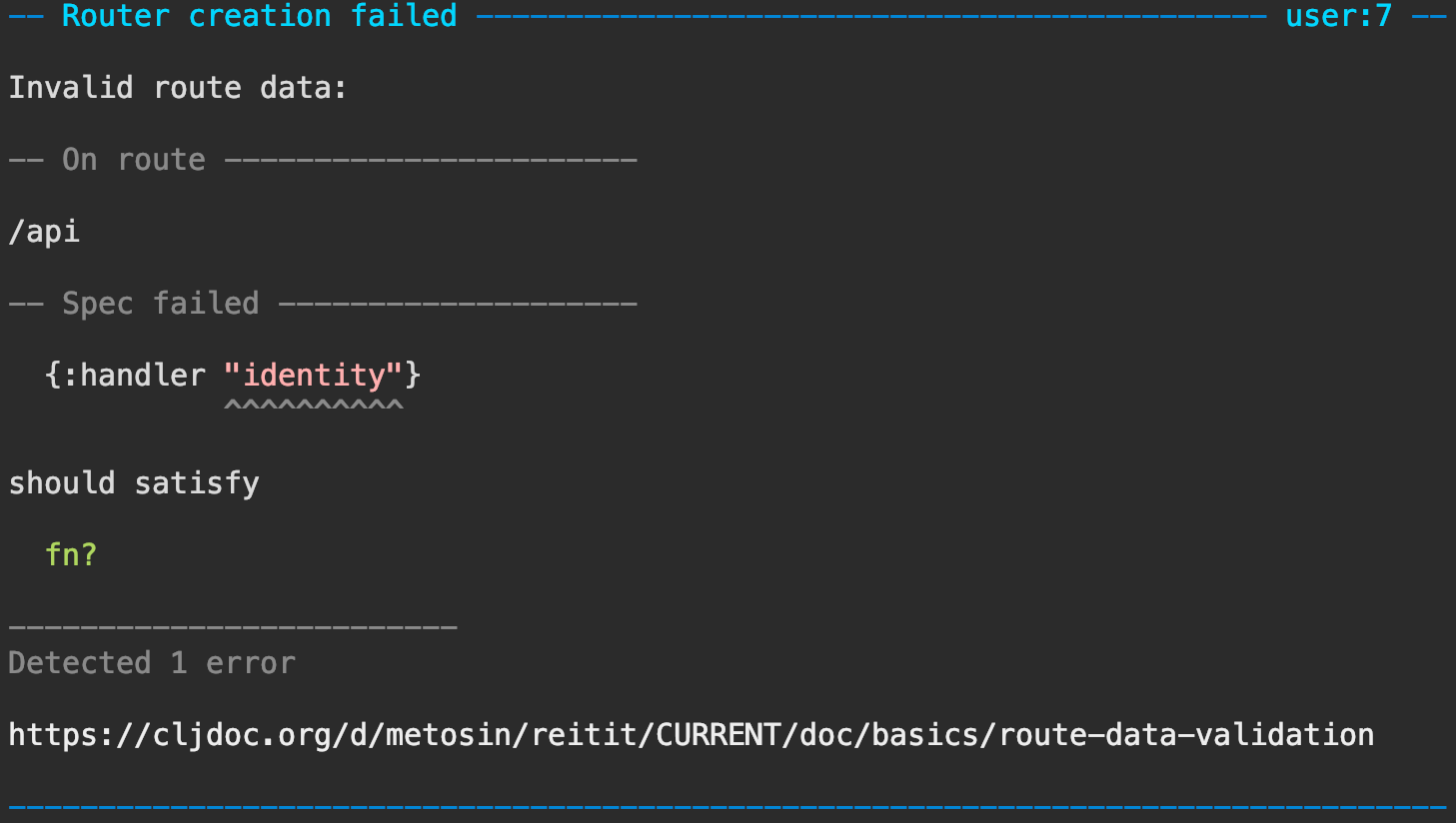Select the red "identity" string value
This screenshot has height=823, width=1456.
tap(314, 376)
